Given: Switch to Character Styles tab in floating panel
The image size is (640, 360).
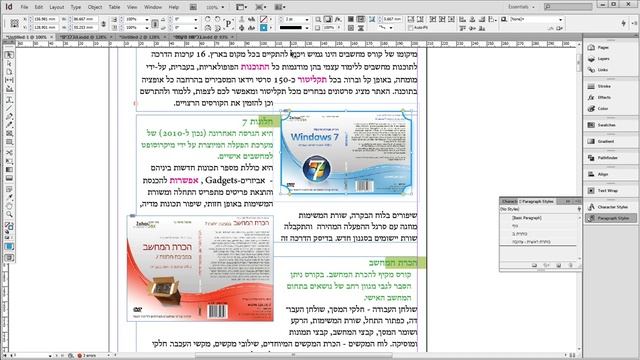Looking at the screenshot, I should (x=509, y=201).
